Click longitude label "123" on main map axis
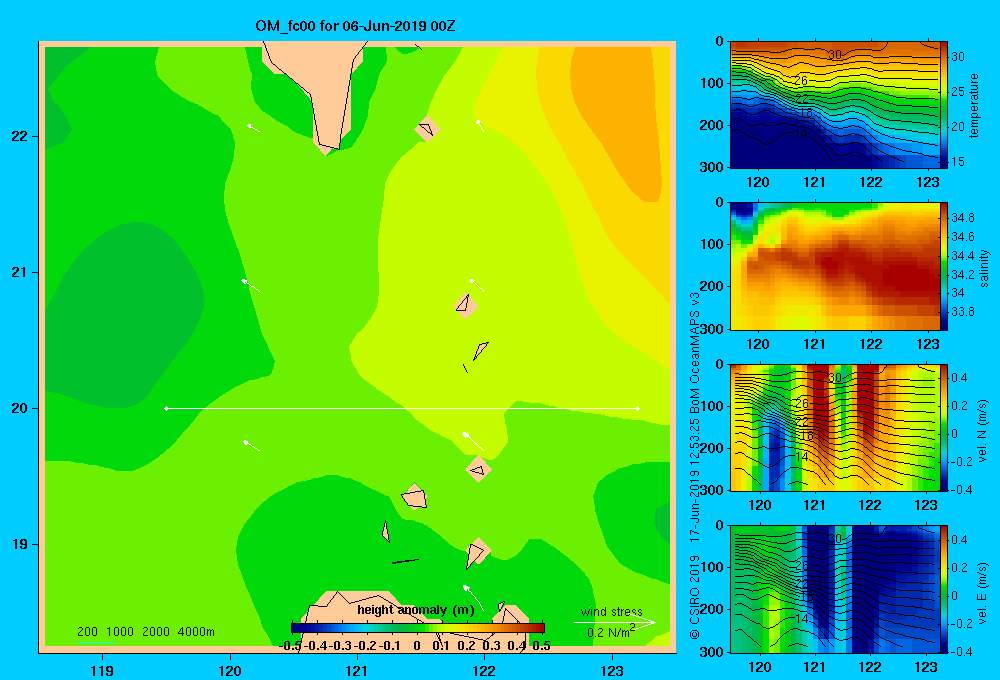 pos(612,670)
